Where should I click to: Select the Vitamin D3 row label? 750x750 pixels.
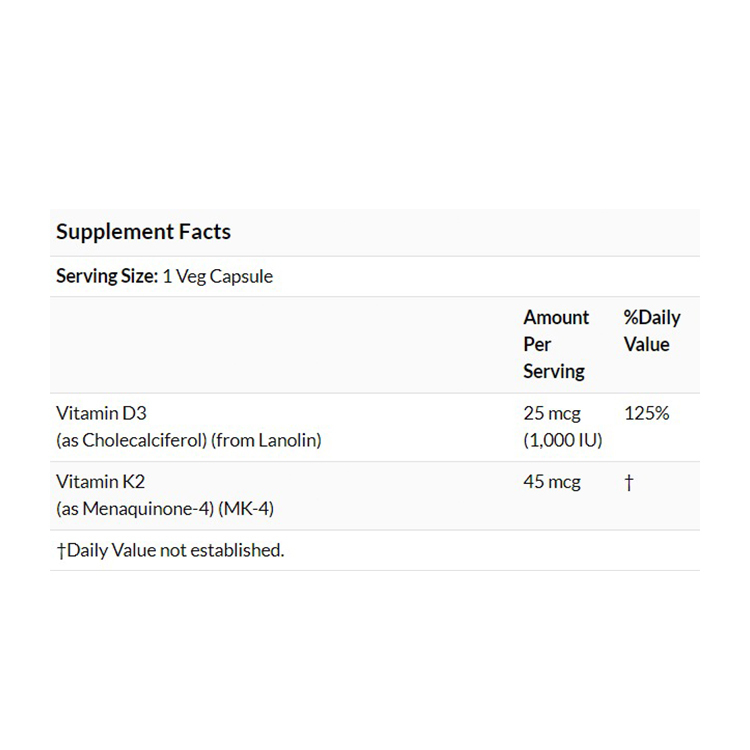pyautogui.click(x=102, y=413)
